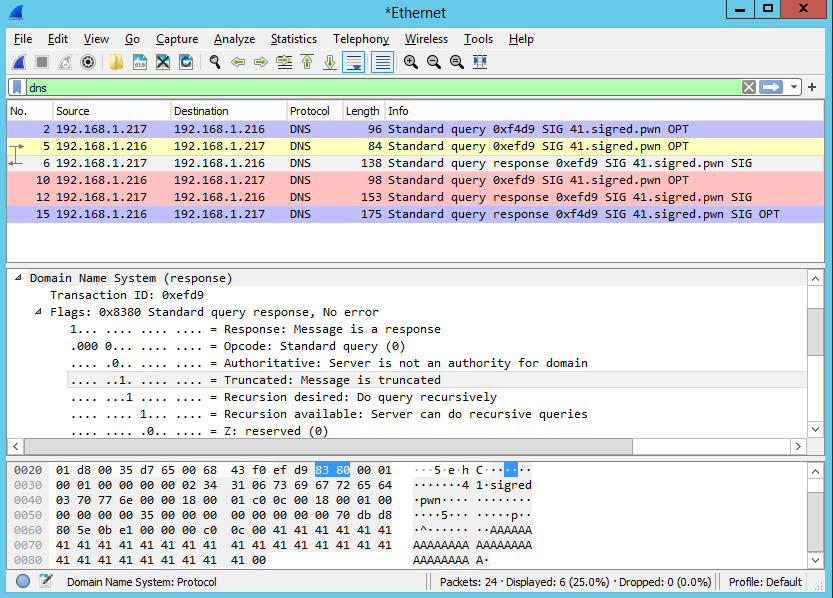Screen dimensions: 833x598
Task: Open the Go menu
Action: (132, 39)
